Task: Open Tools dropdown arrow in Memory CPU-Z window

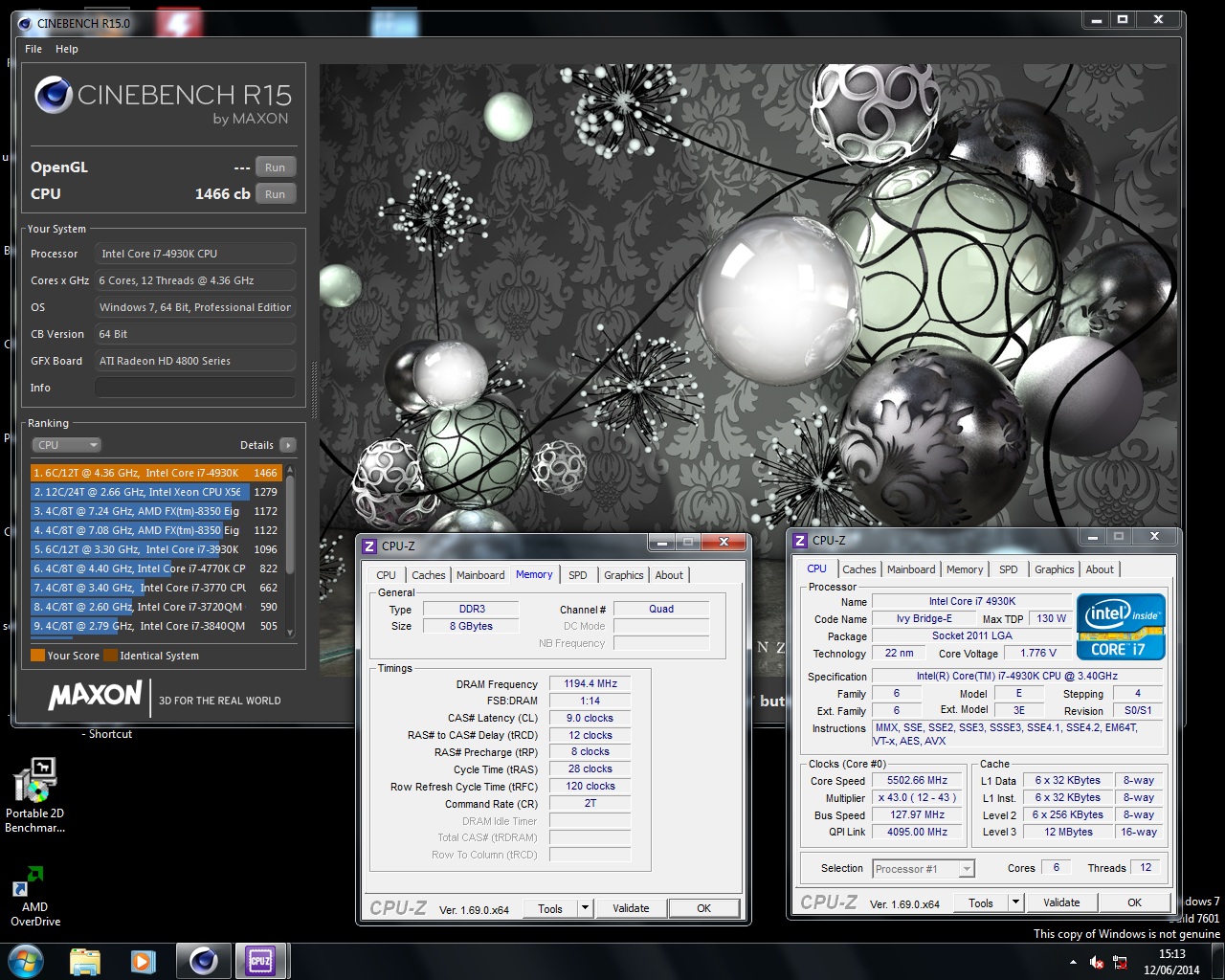Action: (585, 909)
